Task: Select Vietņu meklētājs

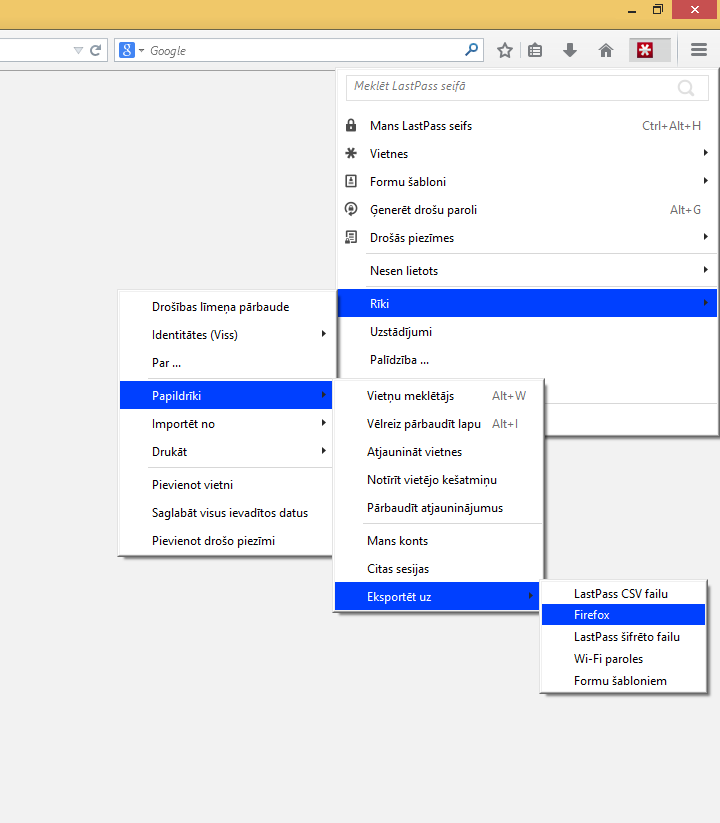Action: (438, 395)
